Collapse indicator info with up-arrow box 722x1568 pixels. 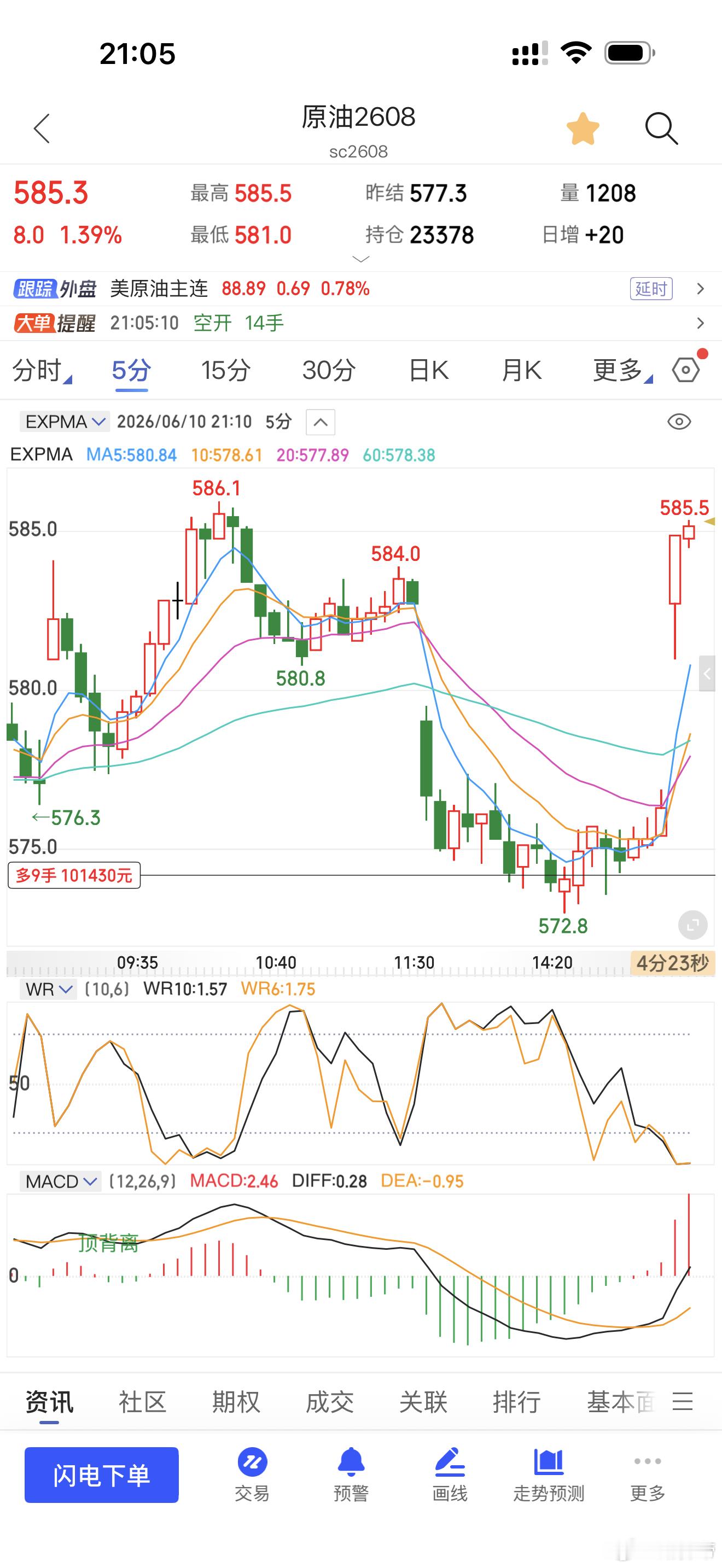click(320, 422)
